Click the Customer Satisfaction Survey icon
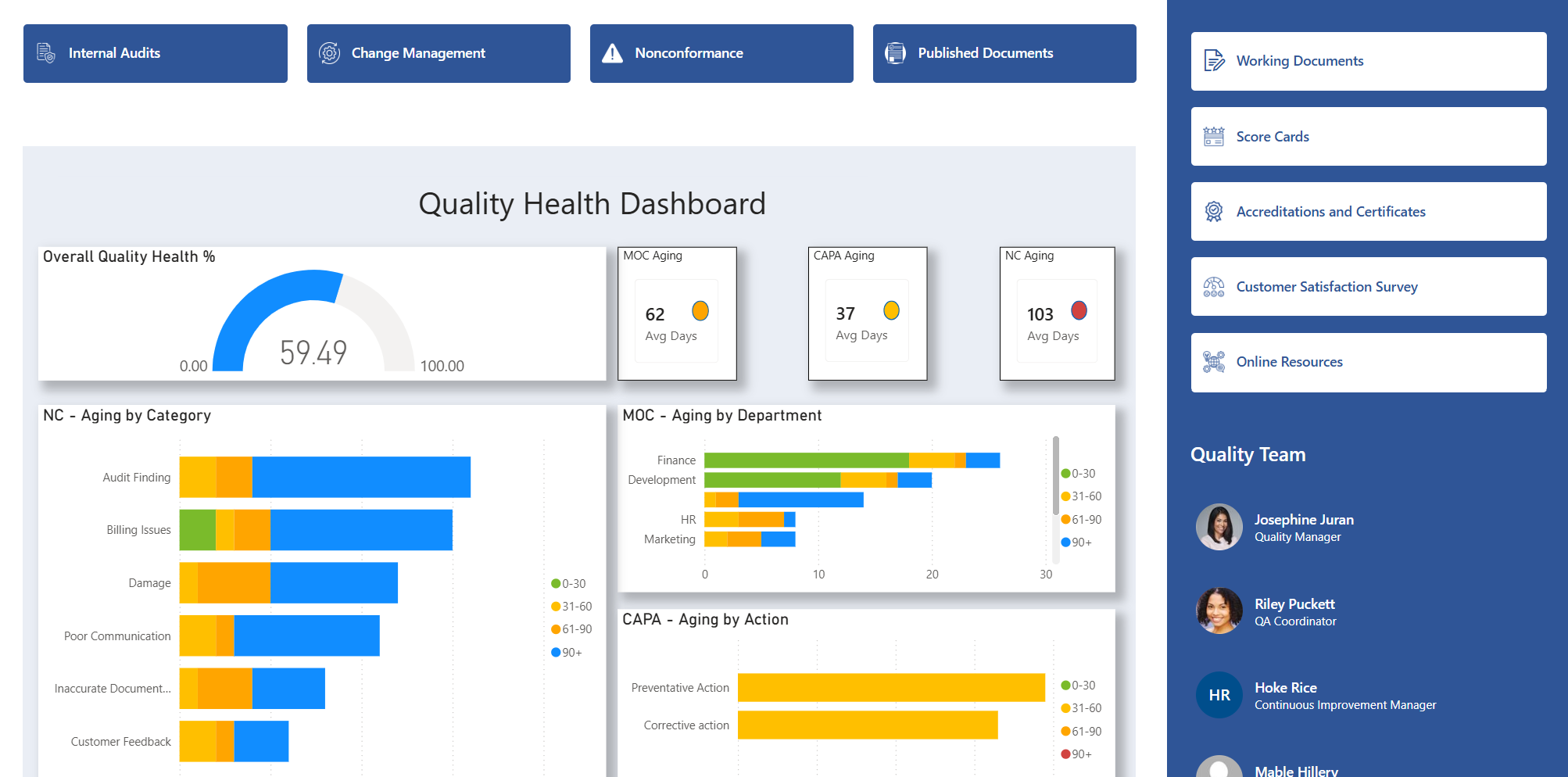This screenshot has height=777, width=1568. (1212, 286)
